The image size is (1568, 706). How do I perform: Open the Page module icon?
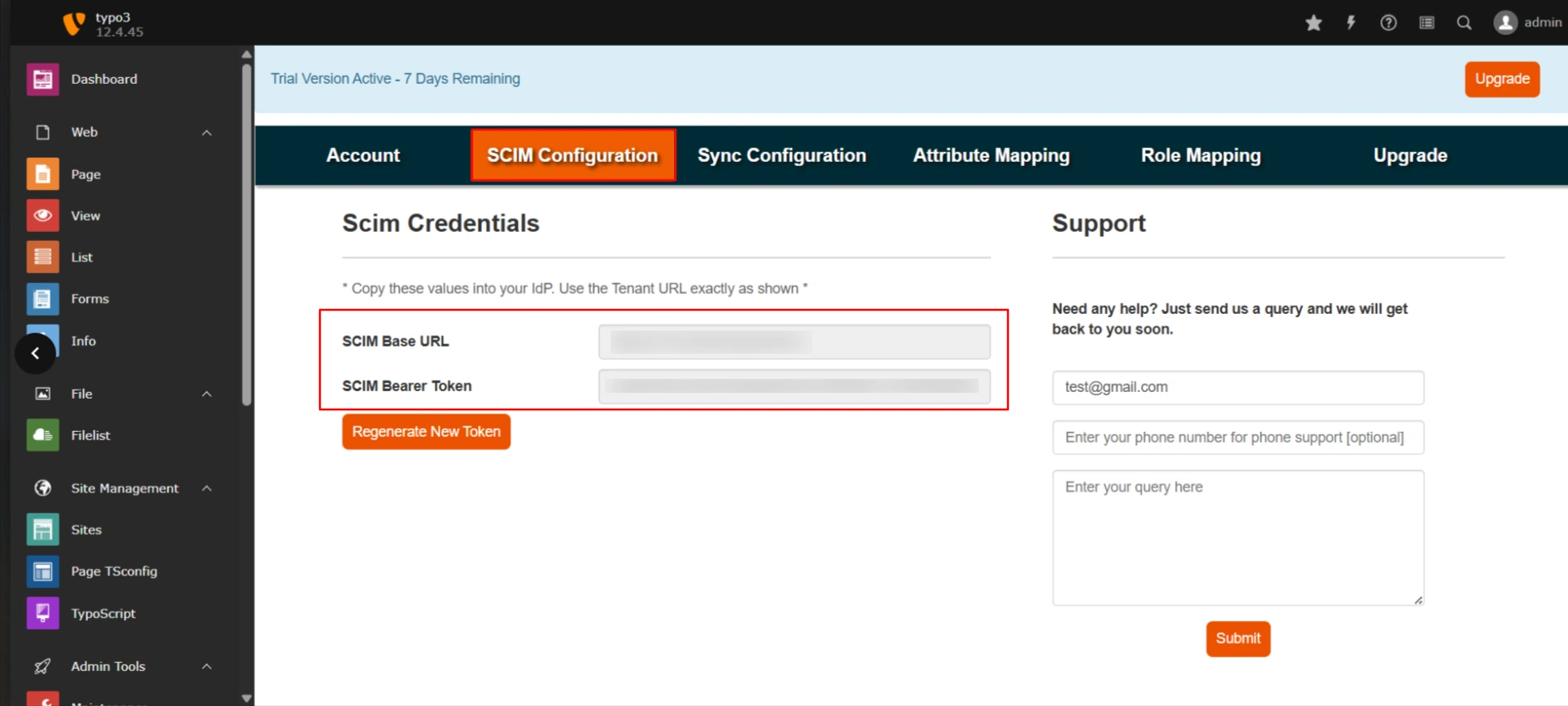[x=42, y=174]
